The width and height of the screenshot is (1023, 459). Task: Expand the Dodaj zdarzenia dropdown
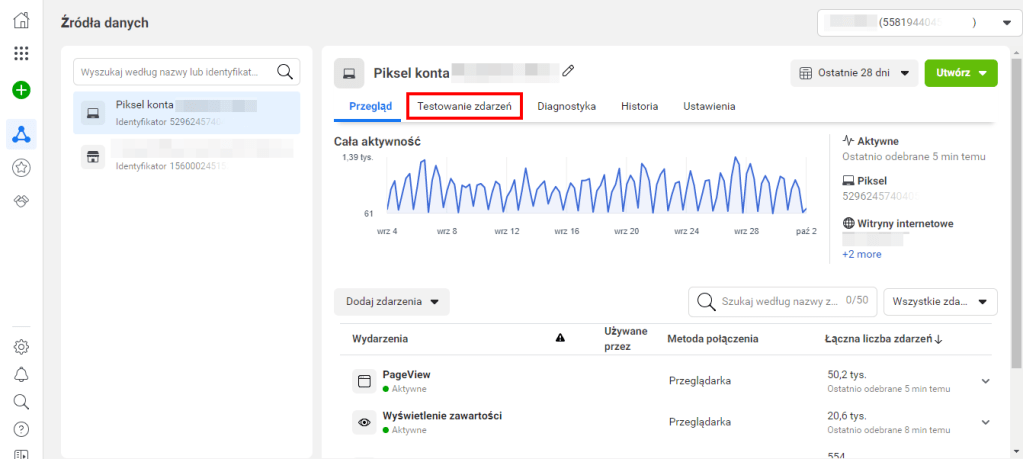point(392,301)
